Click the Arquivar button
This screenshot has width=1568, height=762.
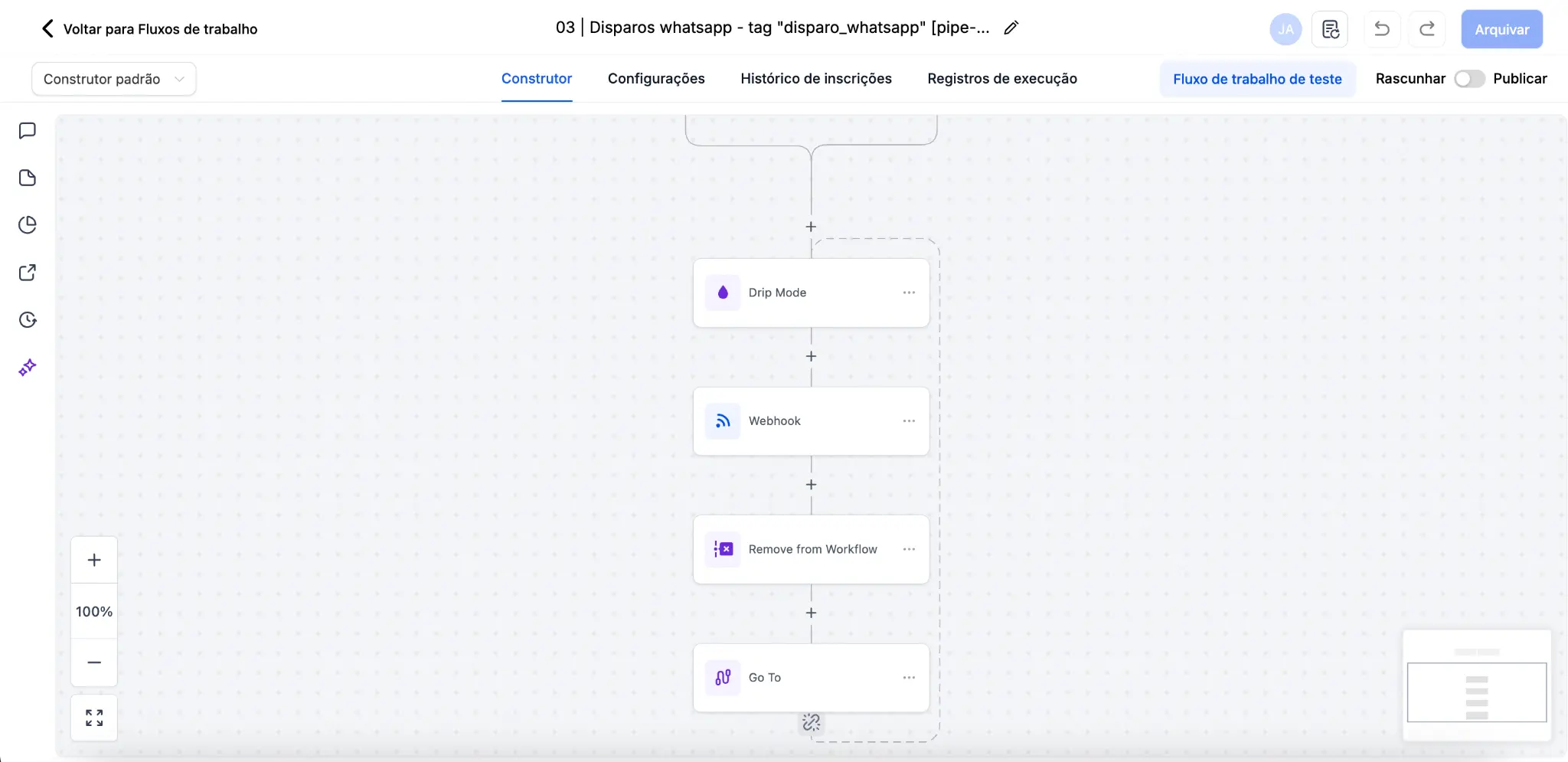pos(1501,29)
